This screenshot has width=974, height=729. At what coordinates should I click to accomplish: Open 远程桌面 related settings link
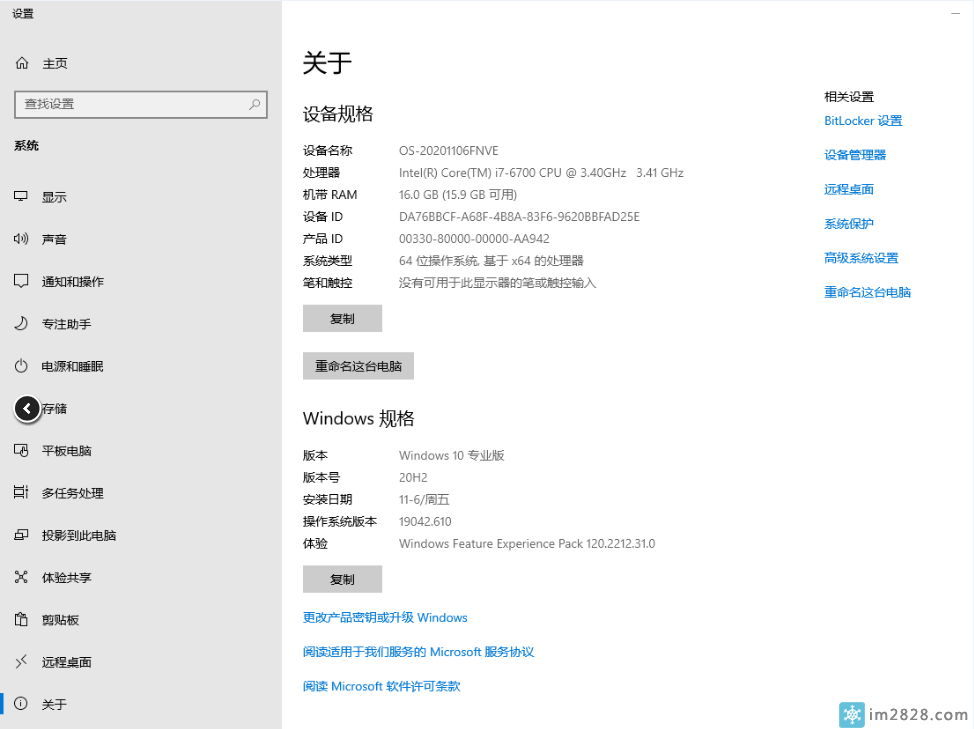(x=849, y=189)
